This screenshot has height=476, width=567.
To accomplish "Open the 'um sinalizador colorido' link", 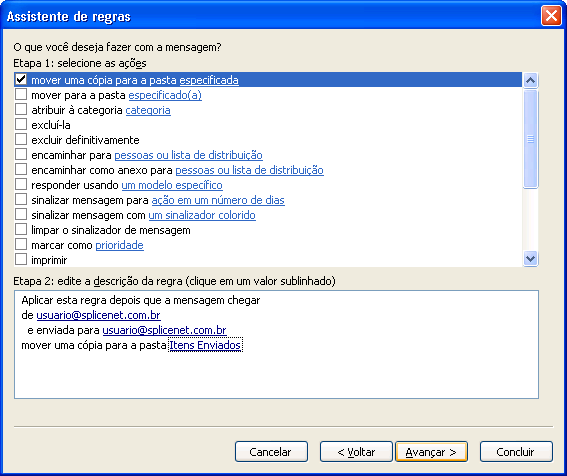I will click(202, 215).
